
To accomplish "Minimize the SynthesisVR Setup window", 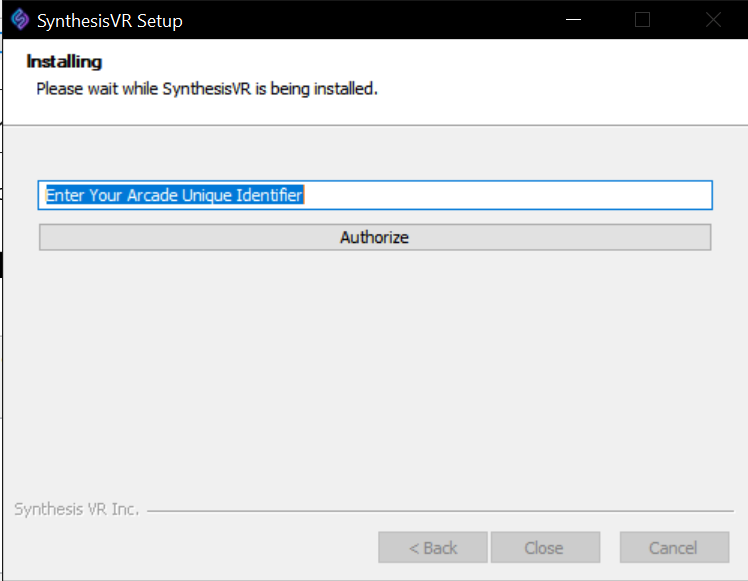I will click(x=573, y=20).
